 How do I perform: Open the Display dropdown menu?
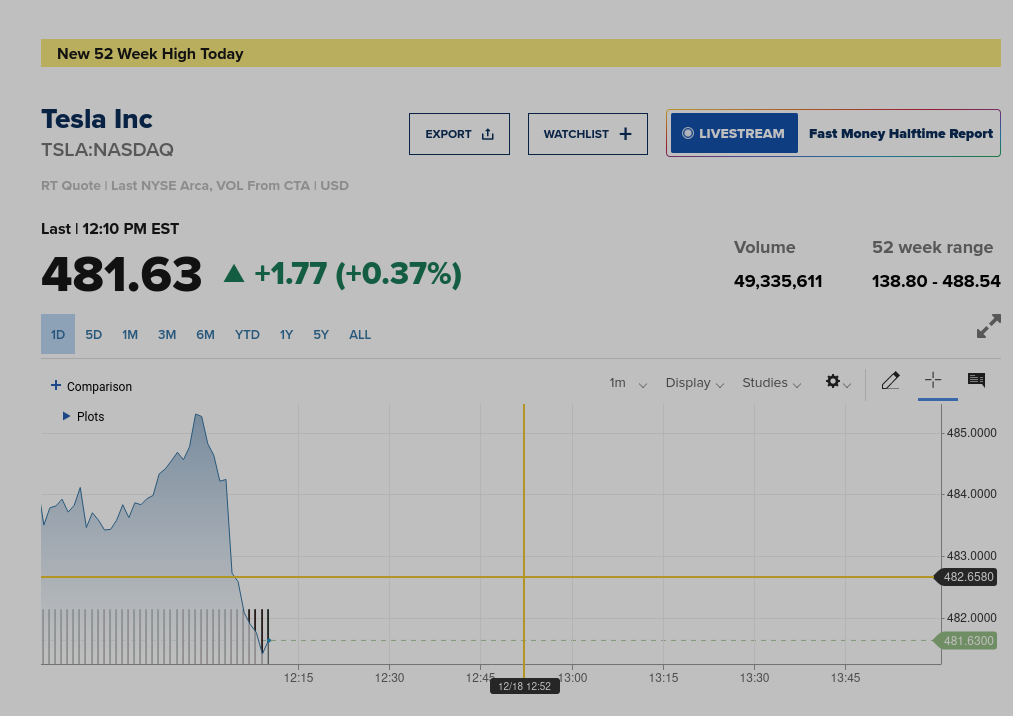click(x=694, y=383)
